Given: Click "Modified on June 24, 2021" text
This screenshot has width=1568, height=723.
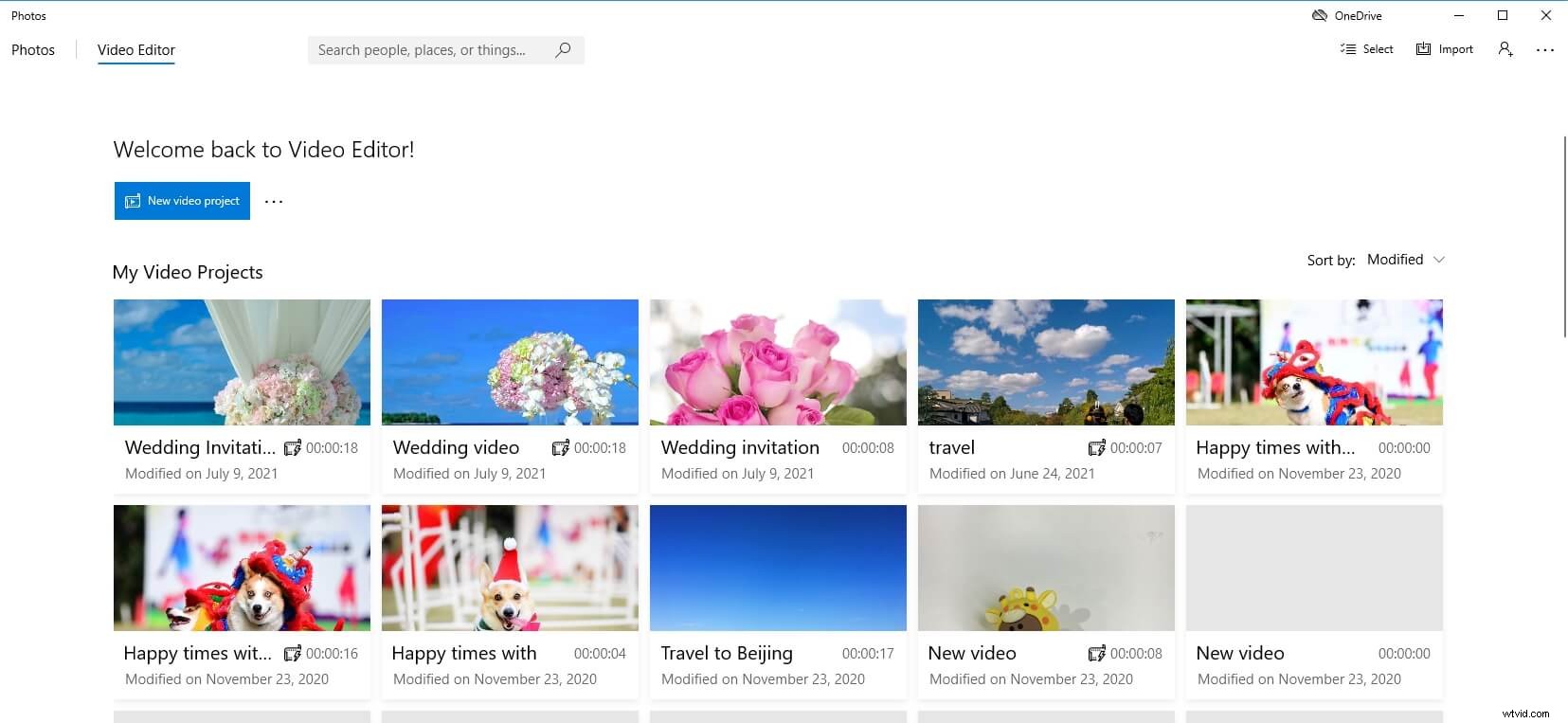Looking at the screenshot, I should pyautogui.click(x=1012, y=474).
